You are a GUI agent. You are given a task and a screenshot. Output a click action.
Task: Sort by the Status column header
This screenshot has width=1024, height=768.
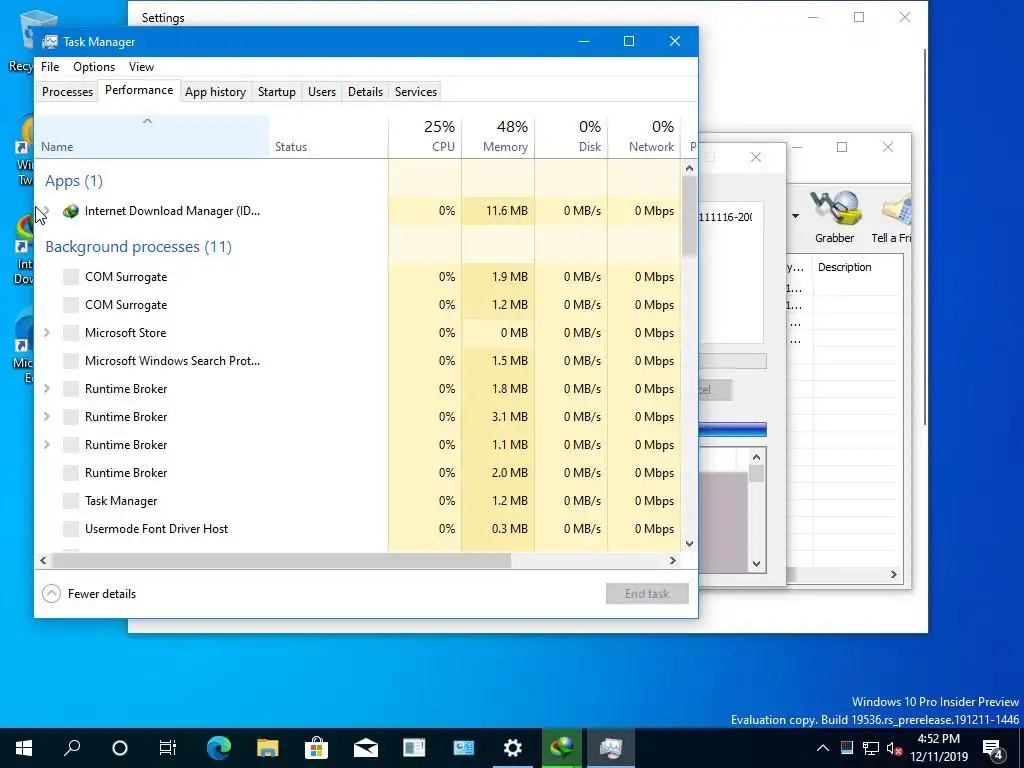(x=328, y=137)
